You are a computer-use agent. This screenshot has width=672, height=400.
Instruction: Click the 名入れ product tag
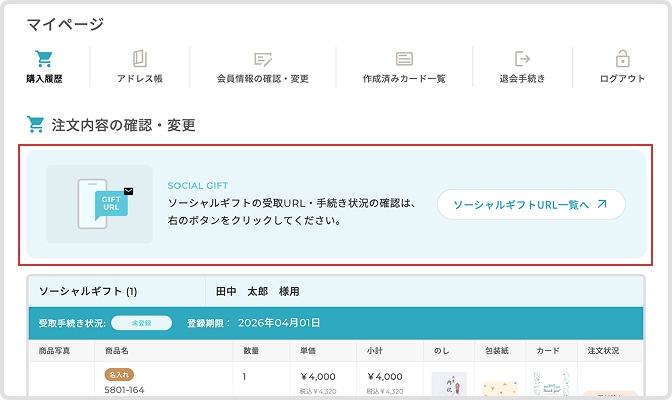point(118,374)
